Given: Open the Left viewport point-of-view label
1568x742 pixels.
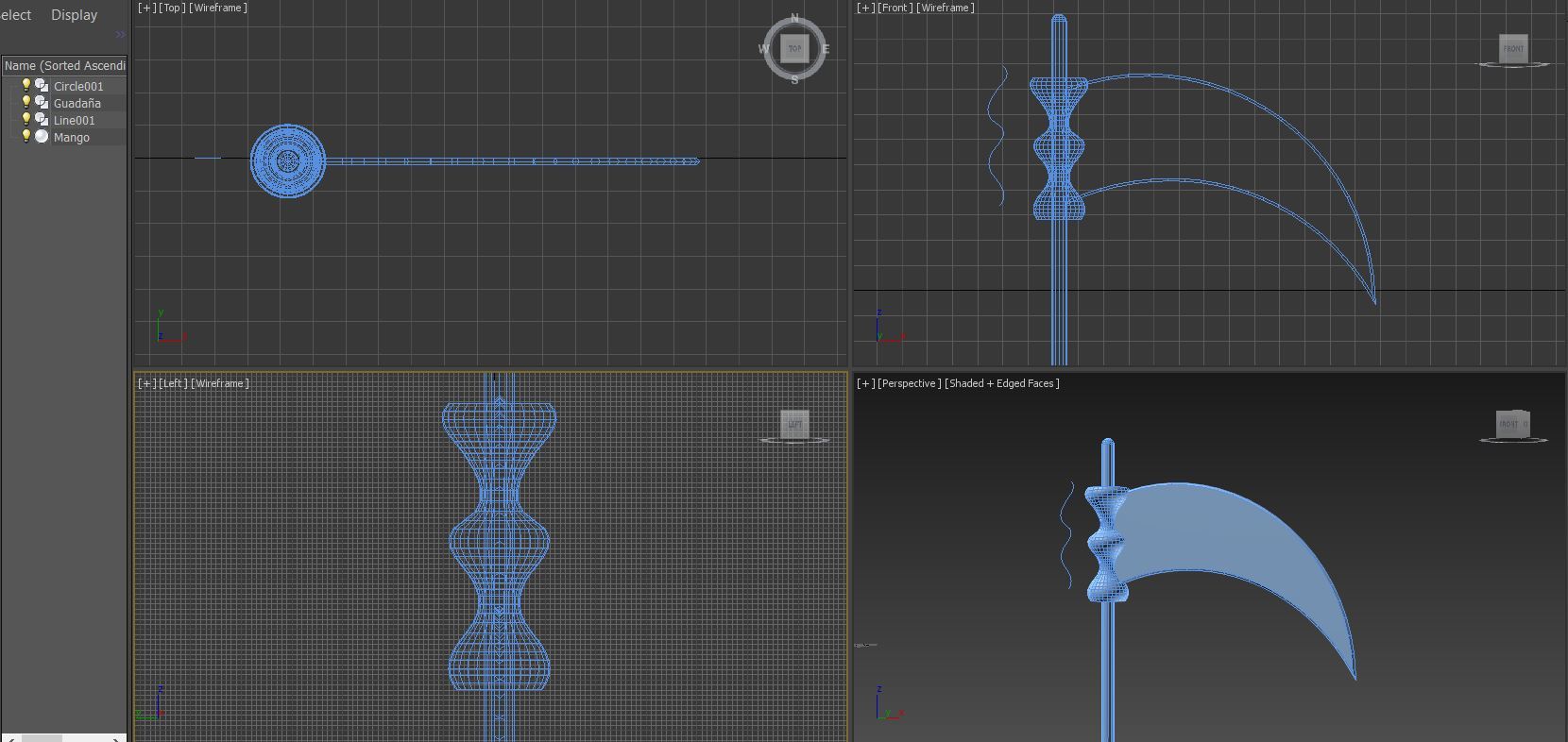Looking at the screenshot, I should 173,383.
